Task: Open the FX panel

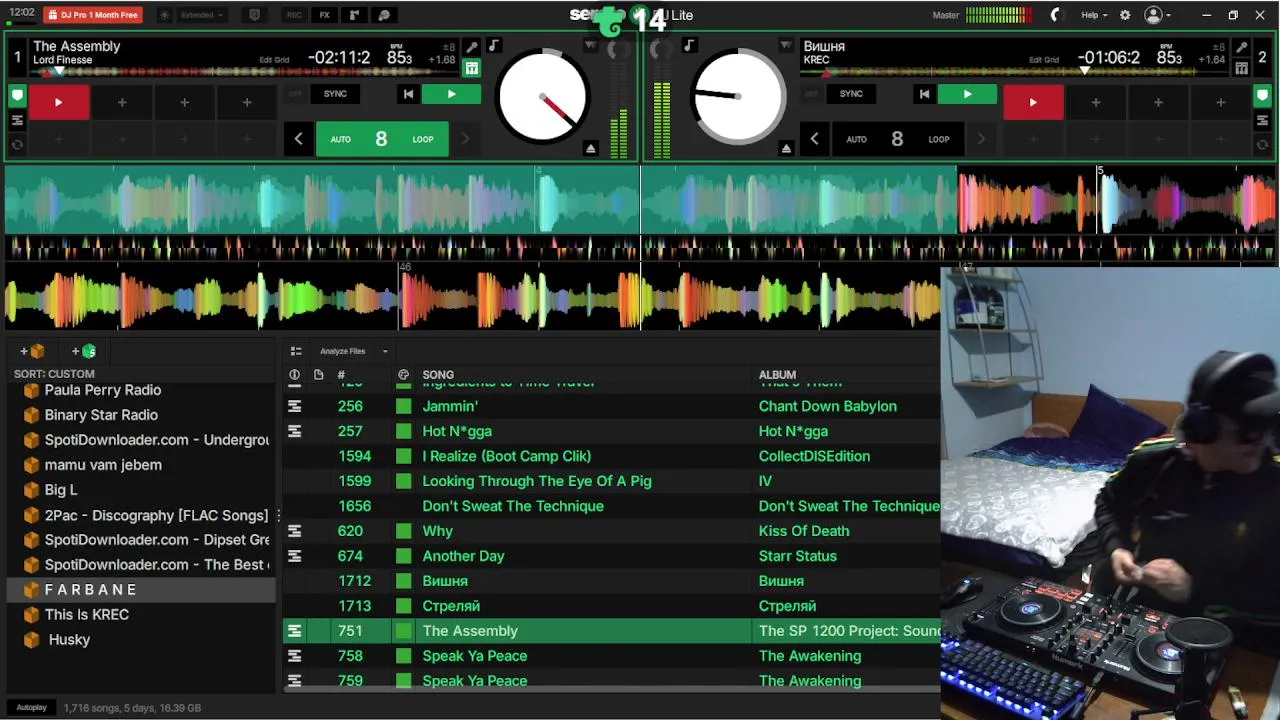Action: (324, 15)
